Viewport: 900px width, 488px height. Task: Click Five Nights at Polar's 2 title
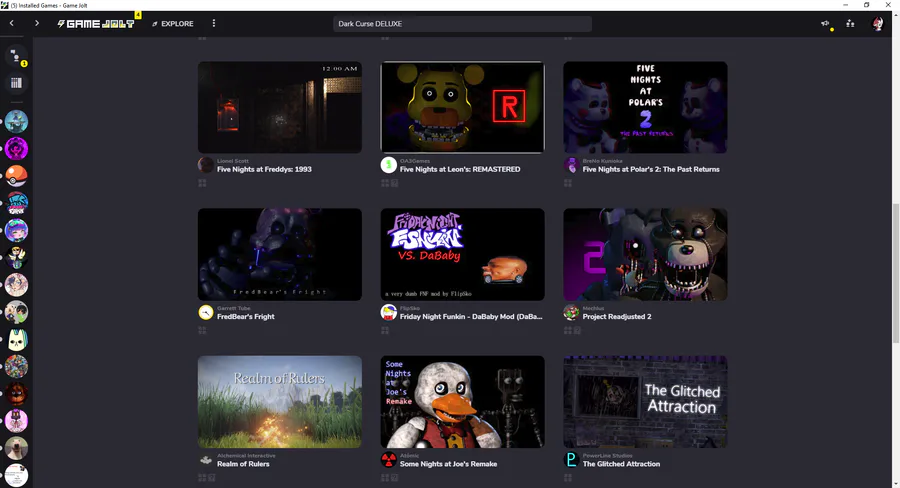coord(651,169)
